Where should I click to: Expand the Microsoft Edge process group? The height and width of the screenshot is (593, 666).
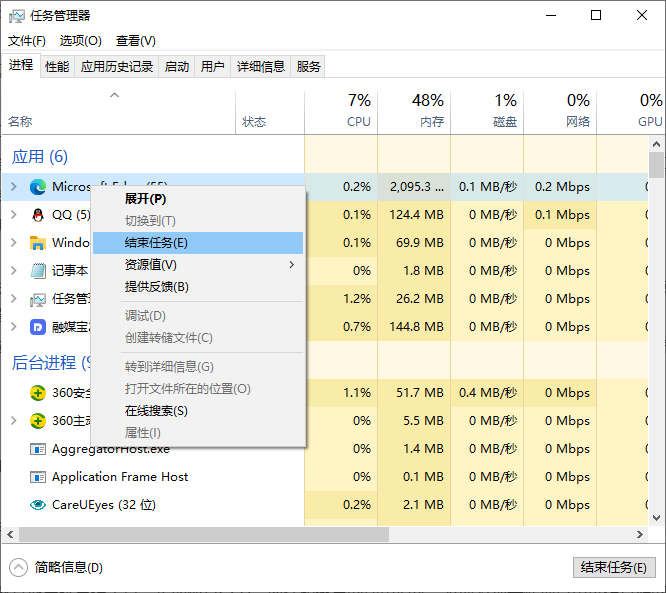click(13, 187)
